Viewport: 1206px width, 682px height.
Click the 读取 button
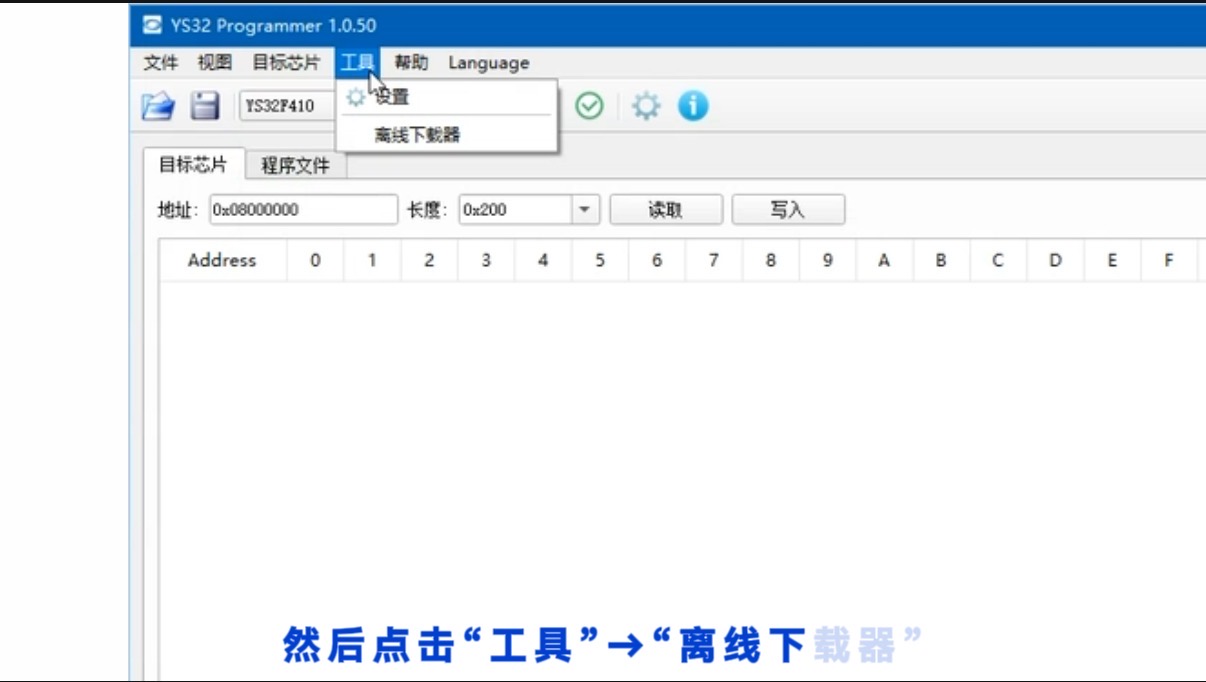(666, 210)
